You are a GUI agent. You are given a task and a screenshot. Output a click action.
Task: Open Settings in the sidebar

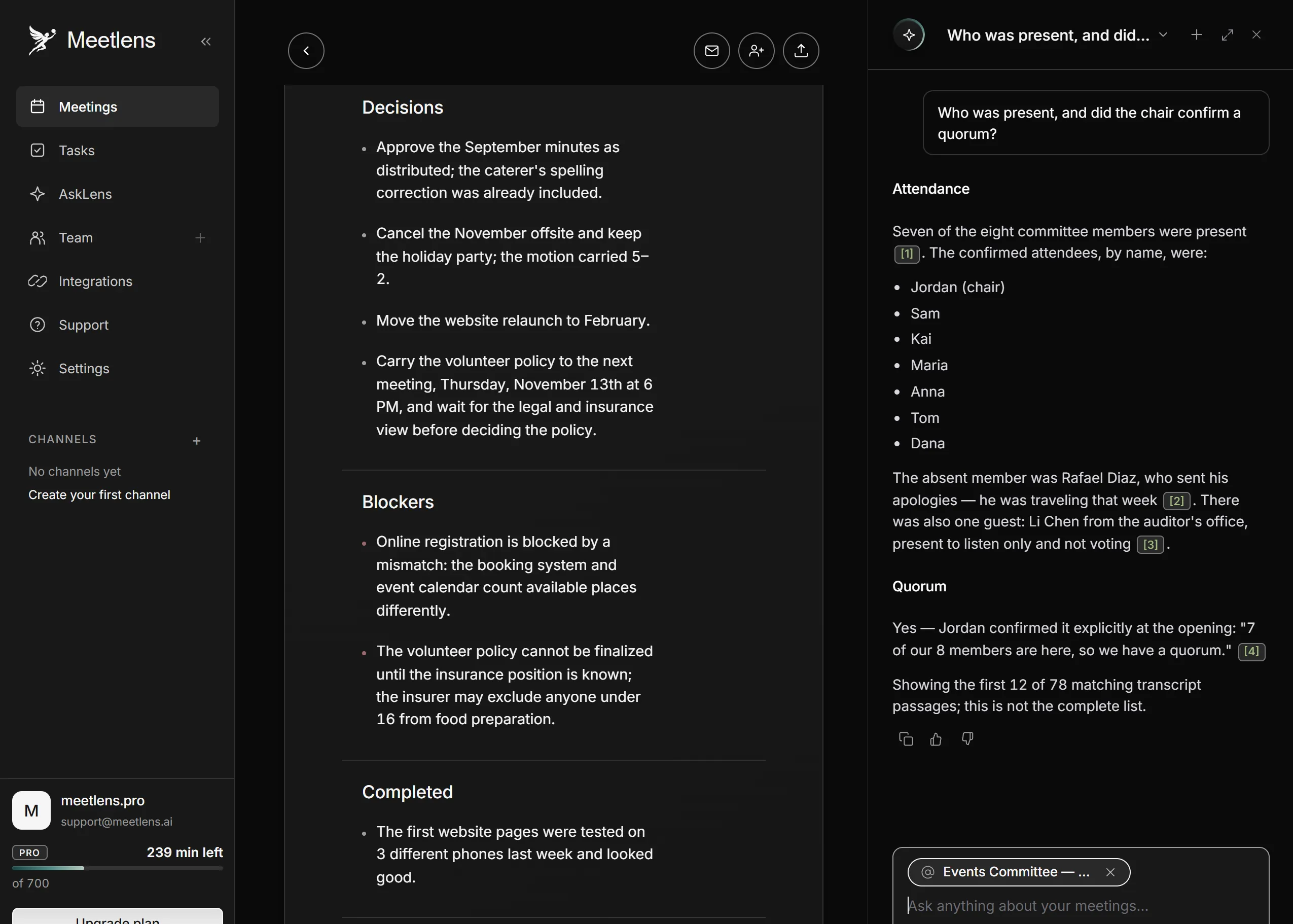pos(118,369)
